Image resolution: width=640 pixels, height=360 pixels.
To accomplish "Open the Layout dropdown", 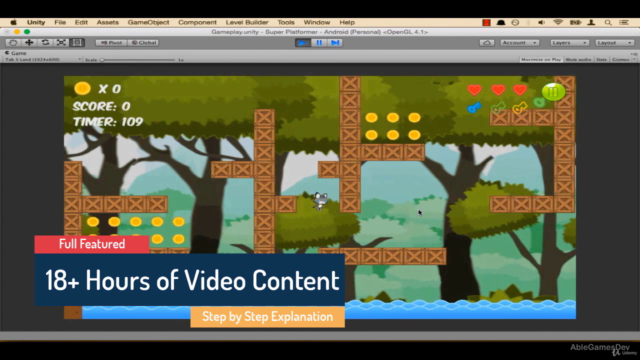I will point(614,42).
